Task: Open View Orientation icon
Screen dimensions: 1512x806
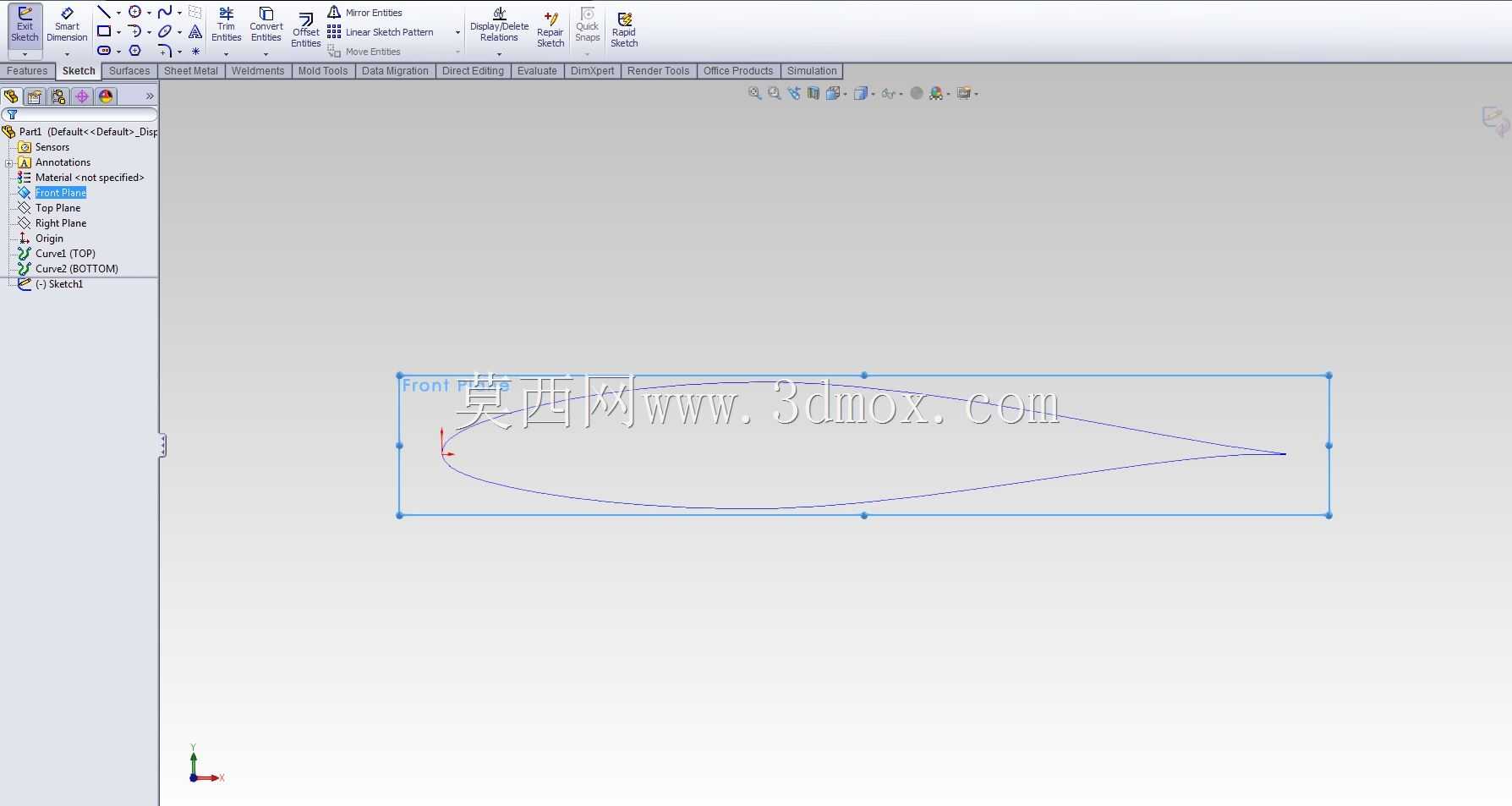Action: [834, 93]
